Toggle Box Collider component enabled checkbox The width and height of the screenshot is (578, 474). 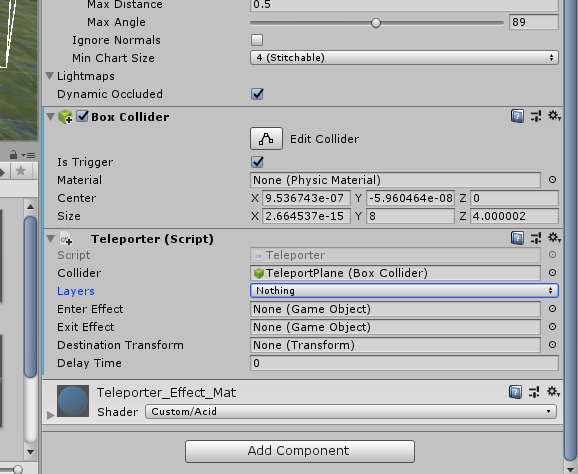[82, 116]
